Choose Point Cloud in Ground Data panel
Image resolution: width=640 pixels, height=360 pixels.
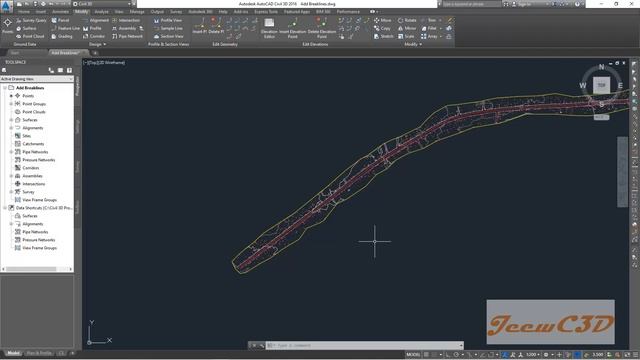(x=30, y=36)
